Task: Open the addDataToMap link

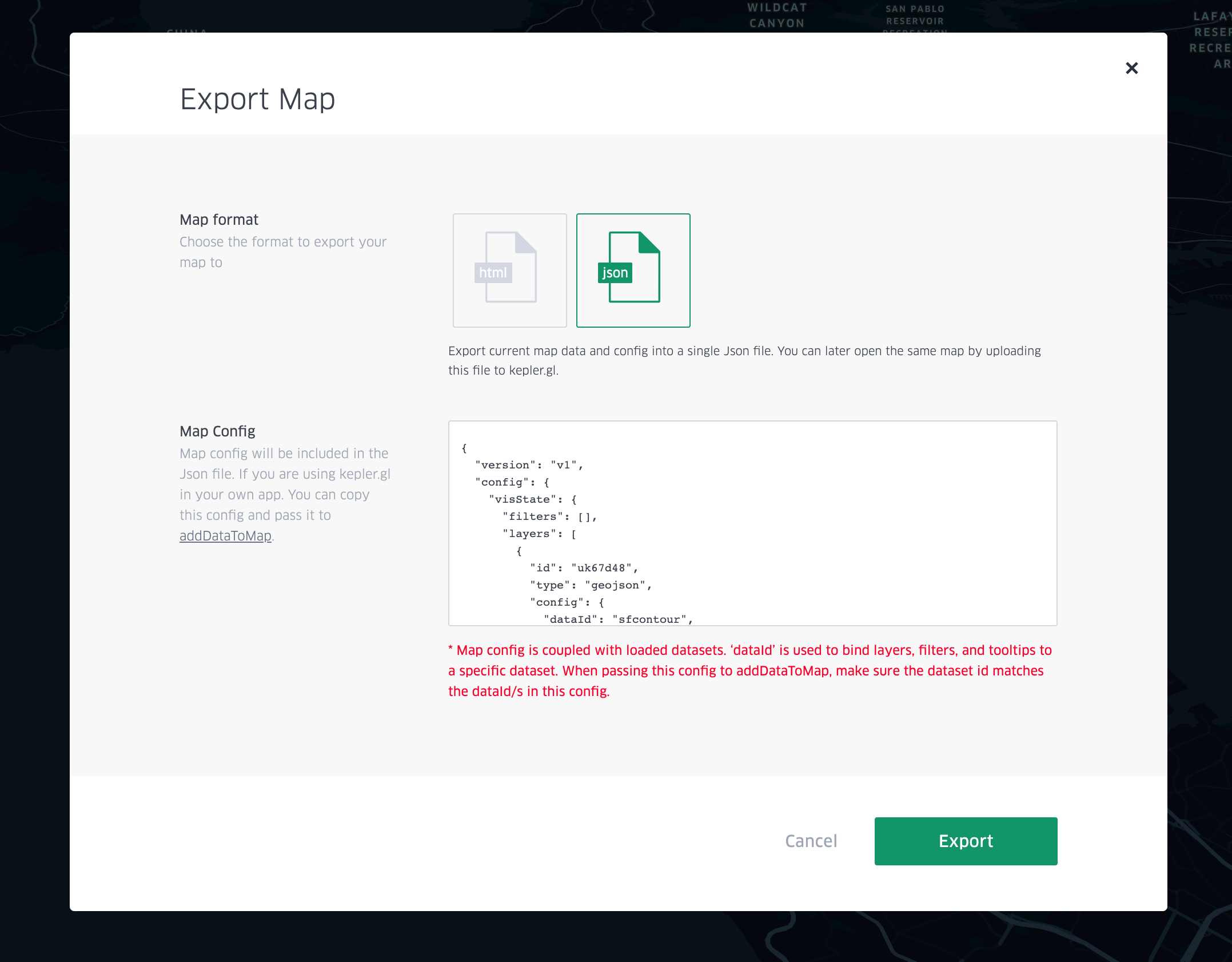Action: click(225, 536)
